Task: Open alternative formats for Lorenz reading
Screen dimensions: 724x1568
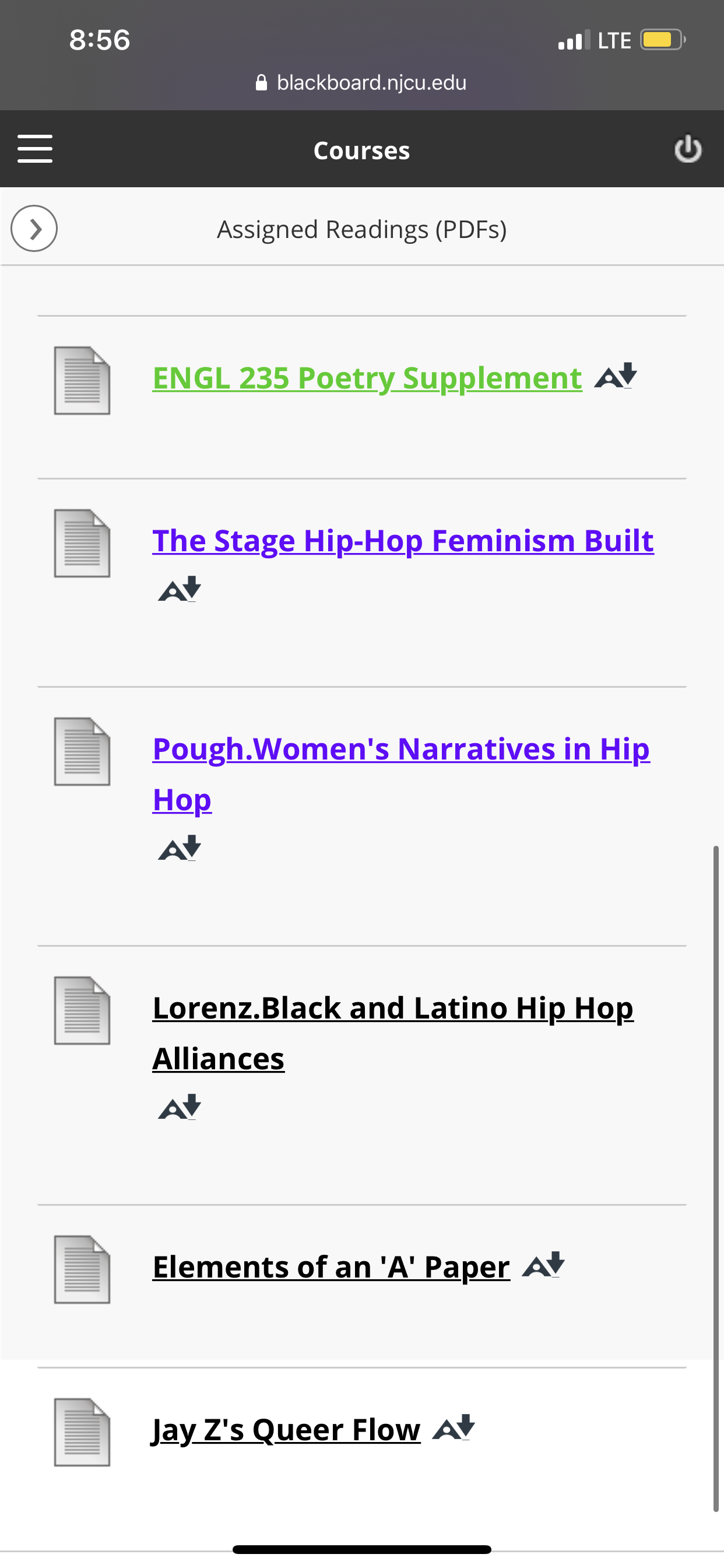Action: click(180, 1107)
